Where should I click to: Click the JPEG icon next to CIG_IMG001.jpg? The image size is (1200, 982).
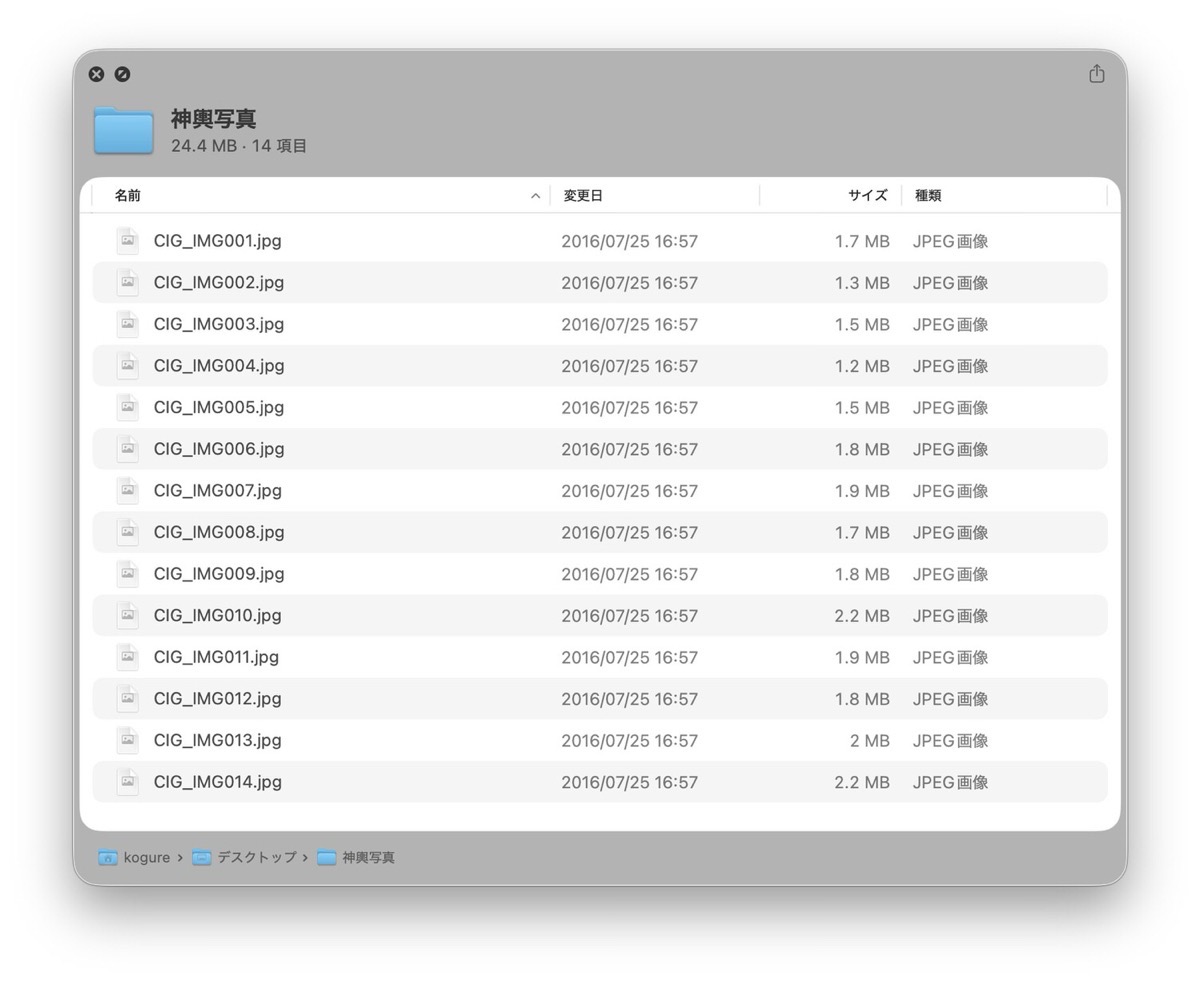(x=127, y=241)
